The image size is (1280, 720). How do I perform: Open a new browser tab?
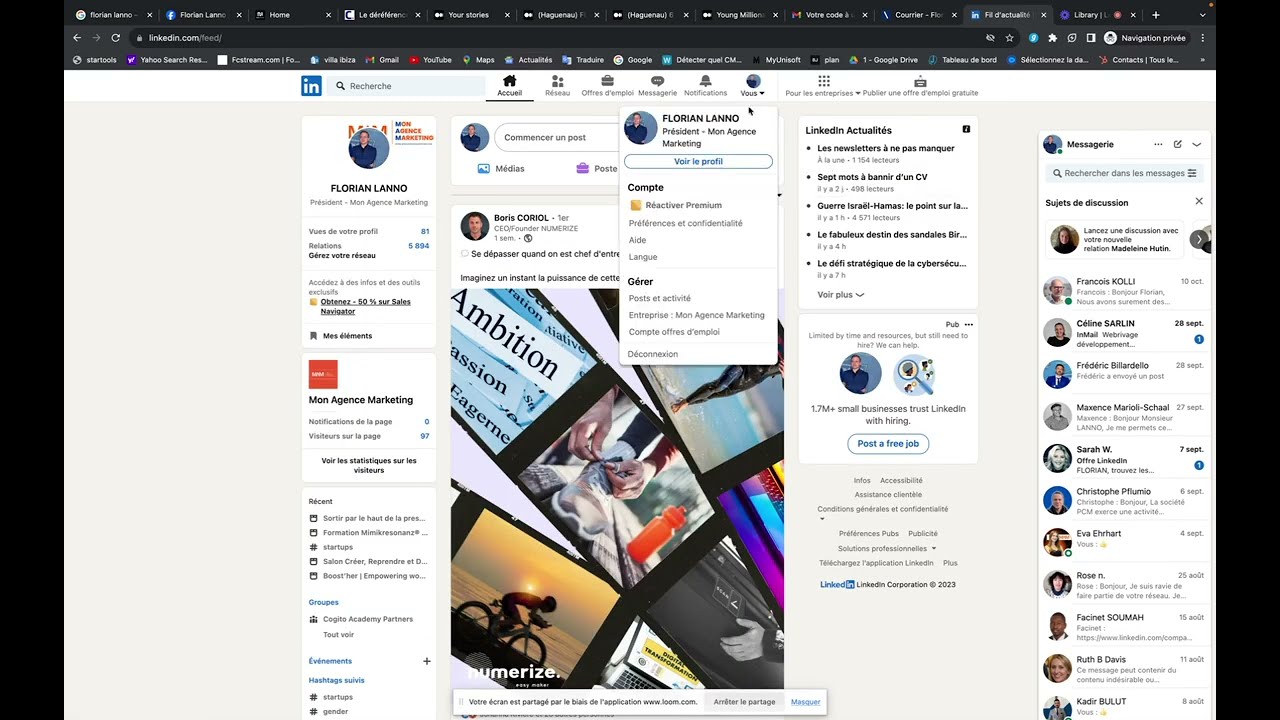tap(1156, 15)
